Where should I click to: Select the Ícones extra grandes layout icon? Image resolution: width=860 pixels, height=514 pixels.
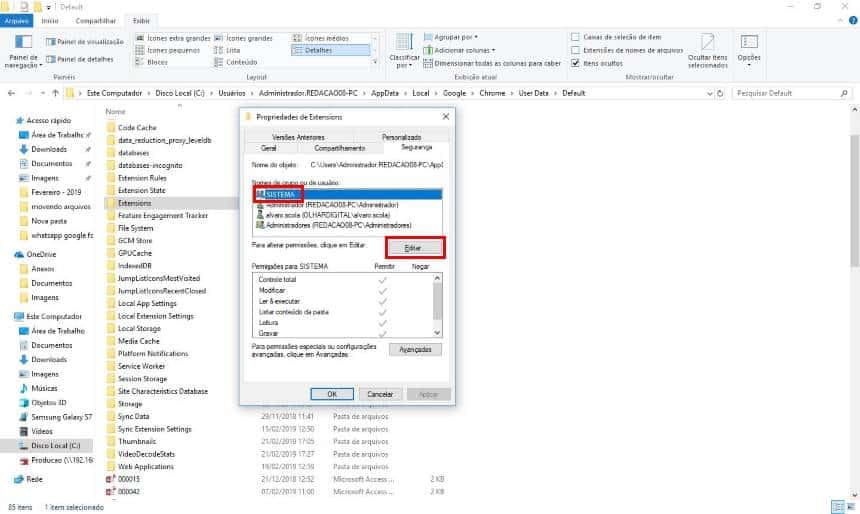point(140,38)
